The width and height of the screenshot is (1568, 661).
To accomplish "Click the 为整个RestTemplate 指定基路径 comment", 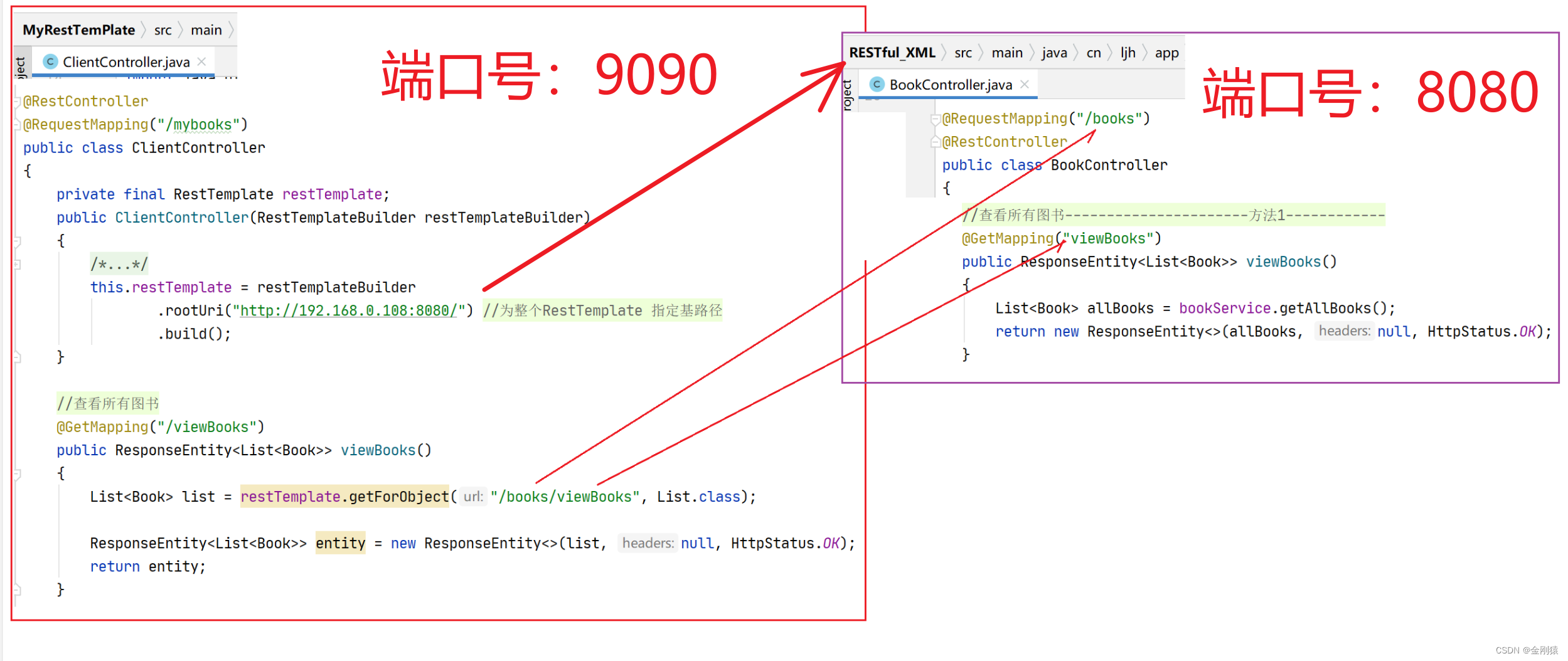I will (x=602, y=310).
